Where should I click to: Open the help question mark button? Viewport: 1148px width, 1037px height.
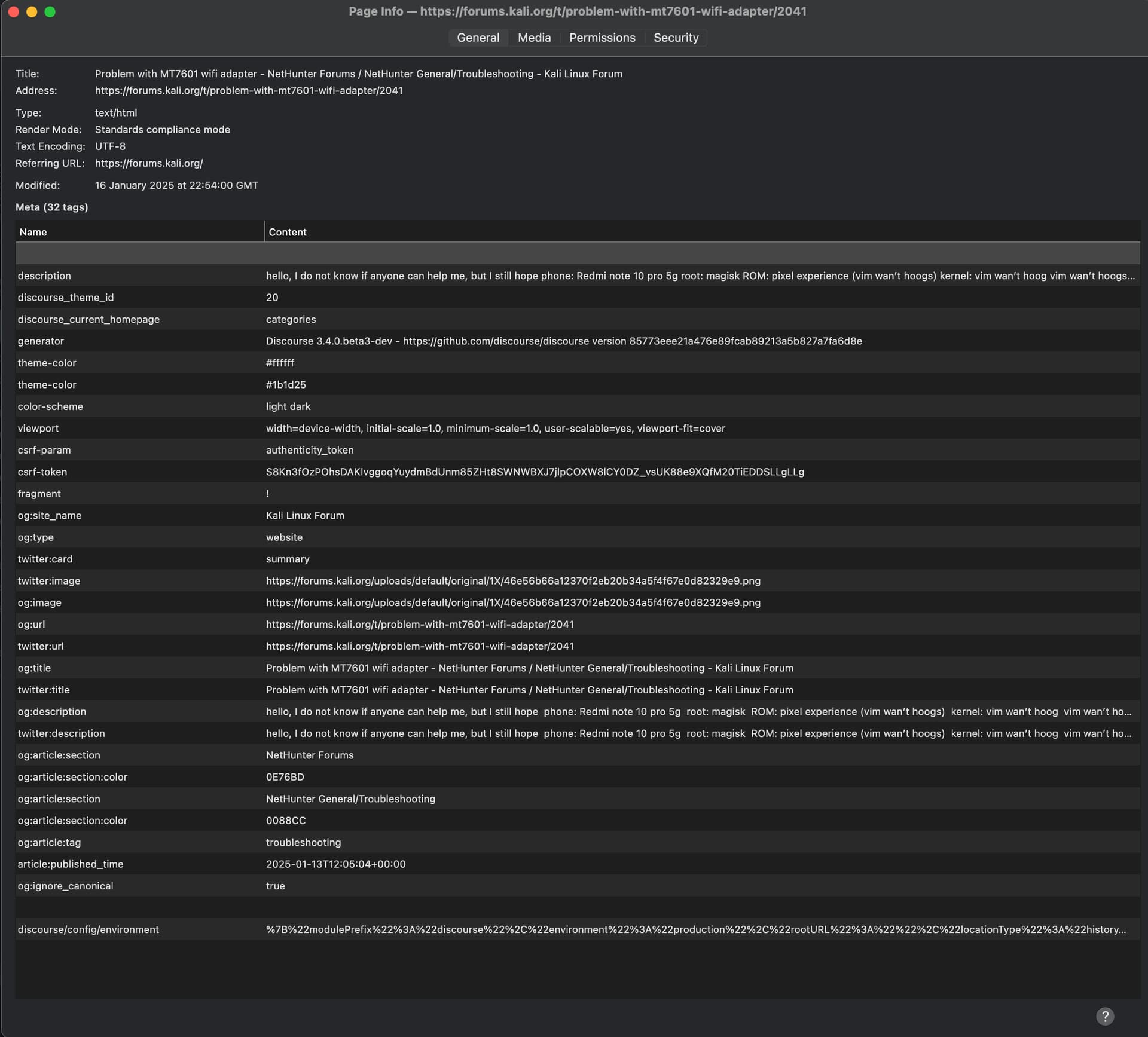tap(1104, 1016)
